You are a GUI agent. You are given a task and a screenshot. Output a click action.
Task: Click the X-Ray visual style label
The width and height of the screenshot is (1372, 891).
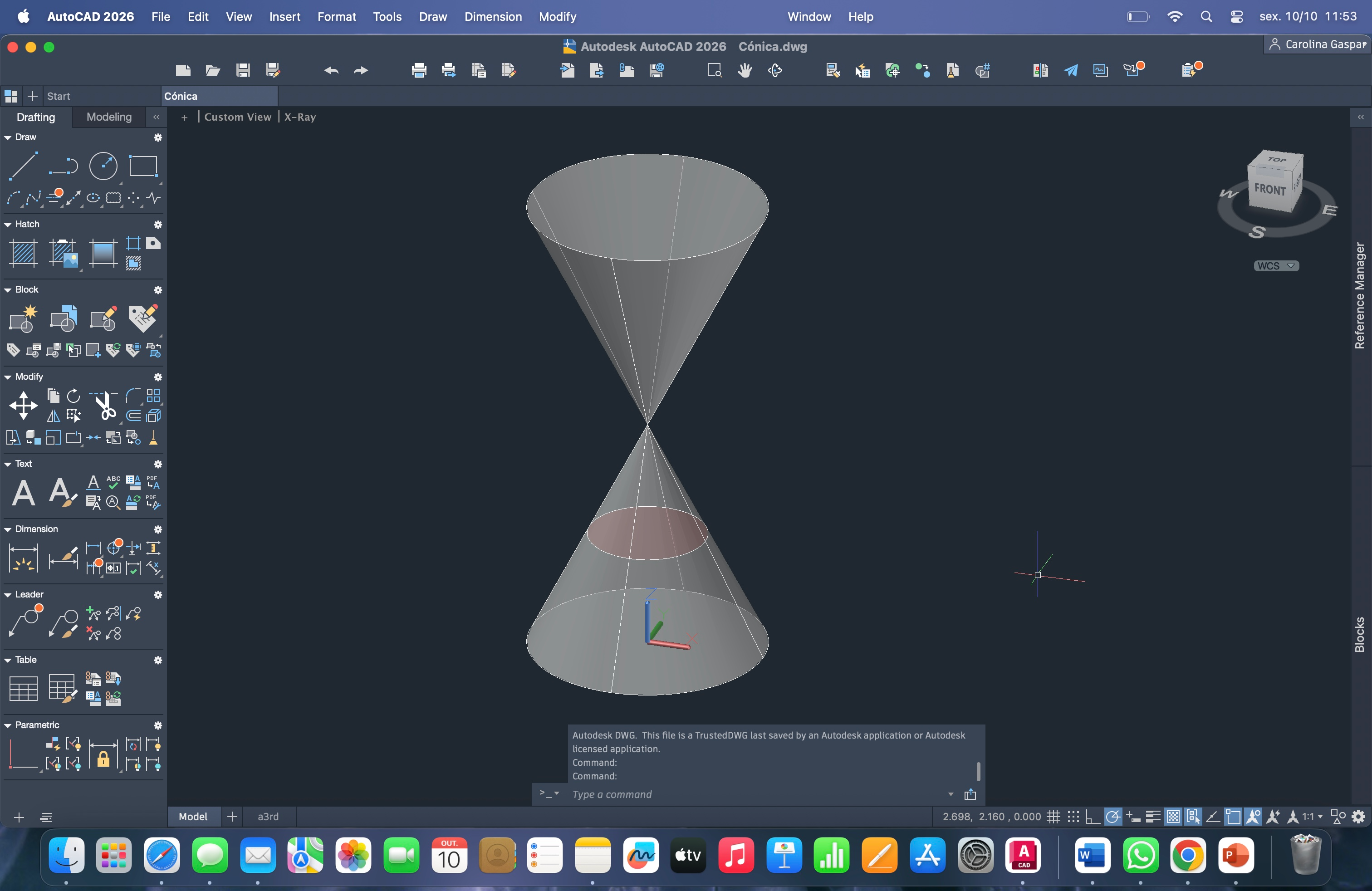tap(300, 117)
